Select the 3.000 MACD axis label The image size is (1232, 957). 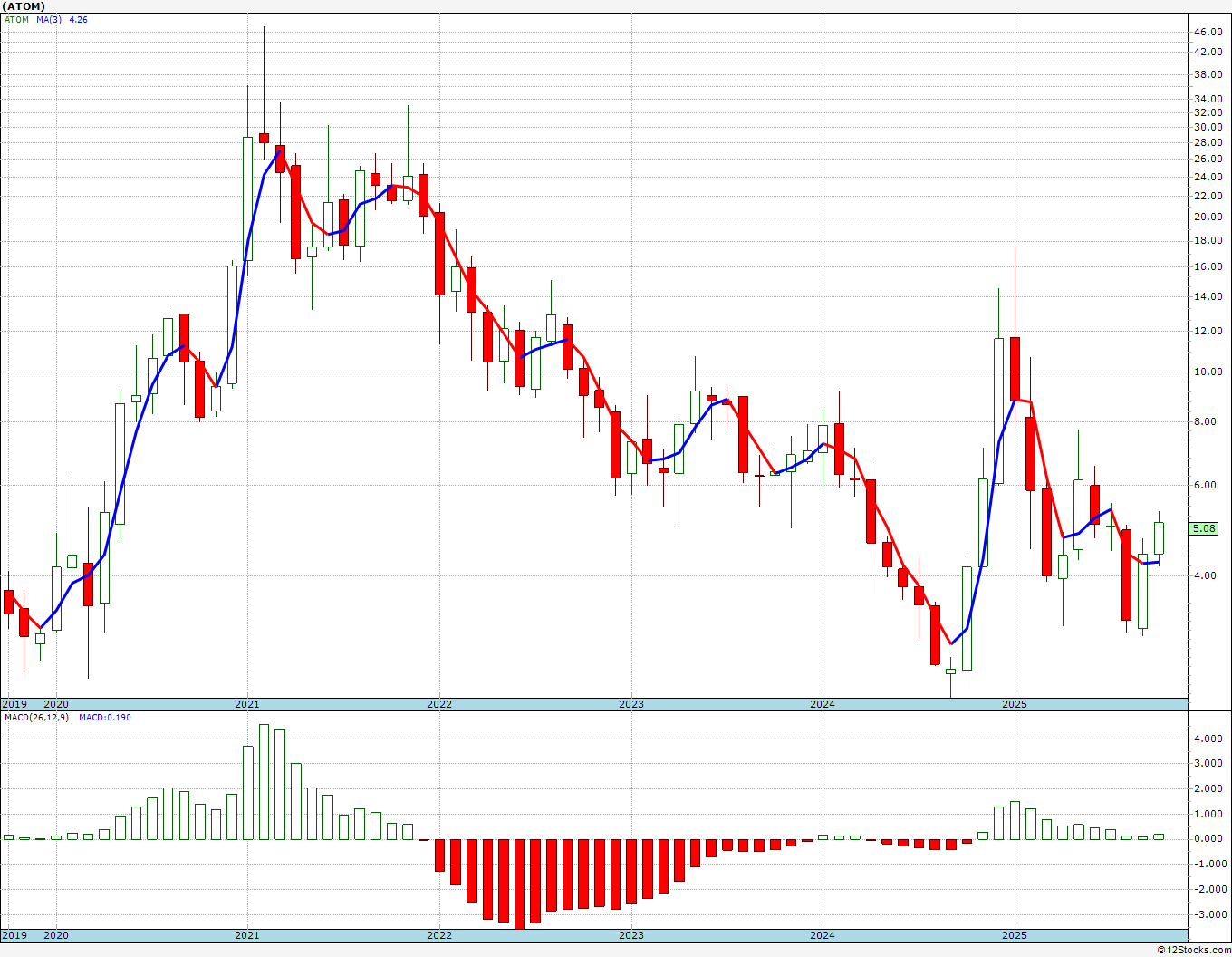[1208, 764]
